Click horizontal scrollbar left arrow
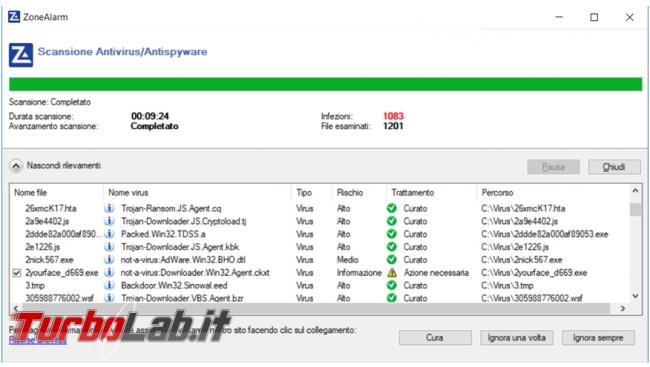The width and height of the screenshot is (650, 367). click(x=16, y=309)
